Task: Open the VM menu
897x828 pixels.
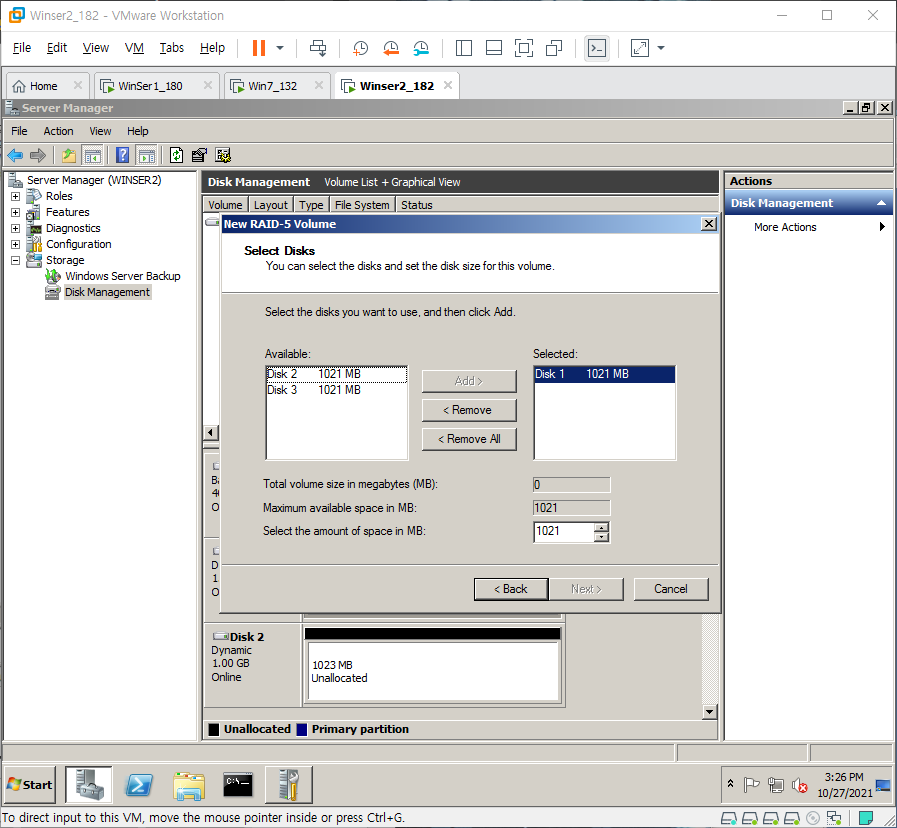Action: (134, 47)
